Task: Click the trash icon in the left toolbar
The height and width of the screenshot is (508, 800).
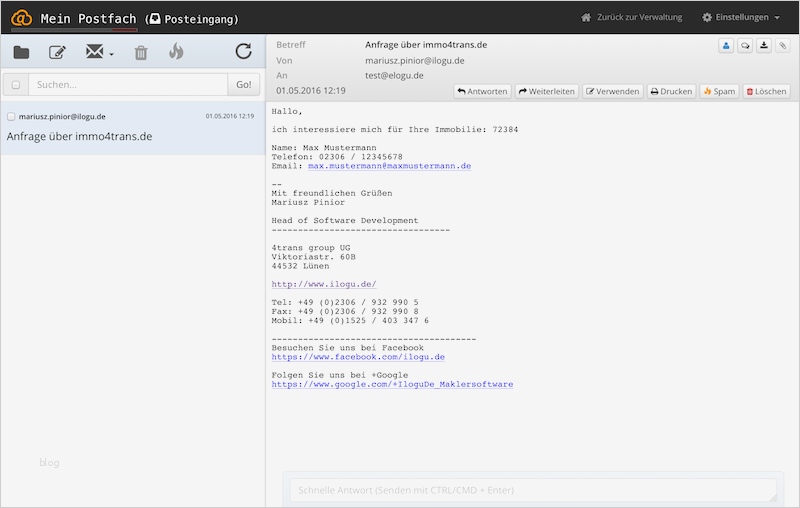Action: click(141, 52)
